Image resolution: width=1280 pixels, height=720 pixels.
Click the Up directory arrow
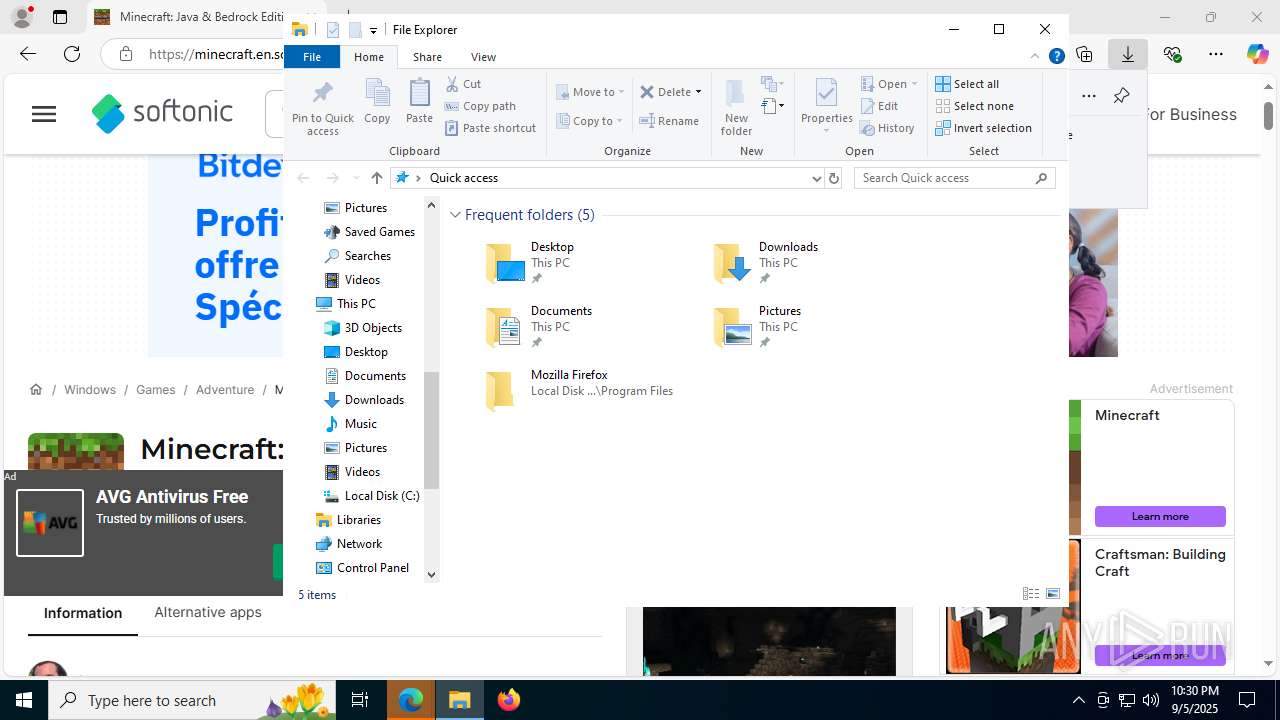pyautogui.click(x=376, y=178)
